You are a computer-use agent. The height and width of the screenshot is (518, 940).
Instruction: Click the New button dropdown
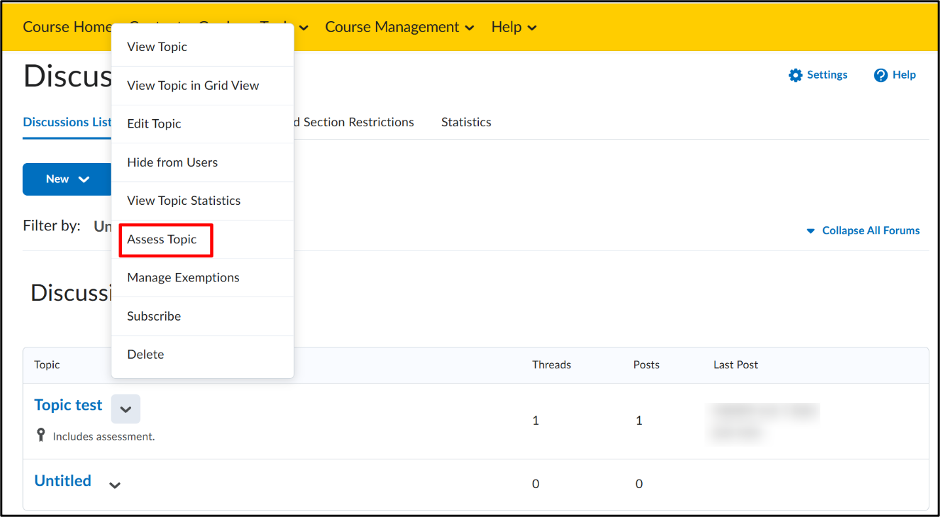point(67,179)
